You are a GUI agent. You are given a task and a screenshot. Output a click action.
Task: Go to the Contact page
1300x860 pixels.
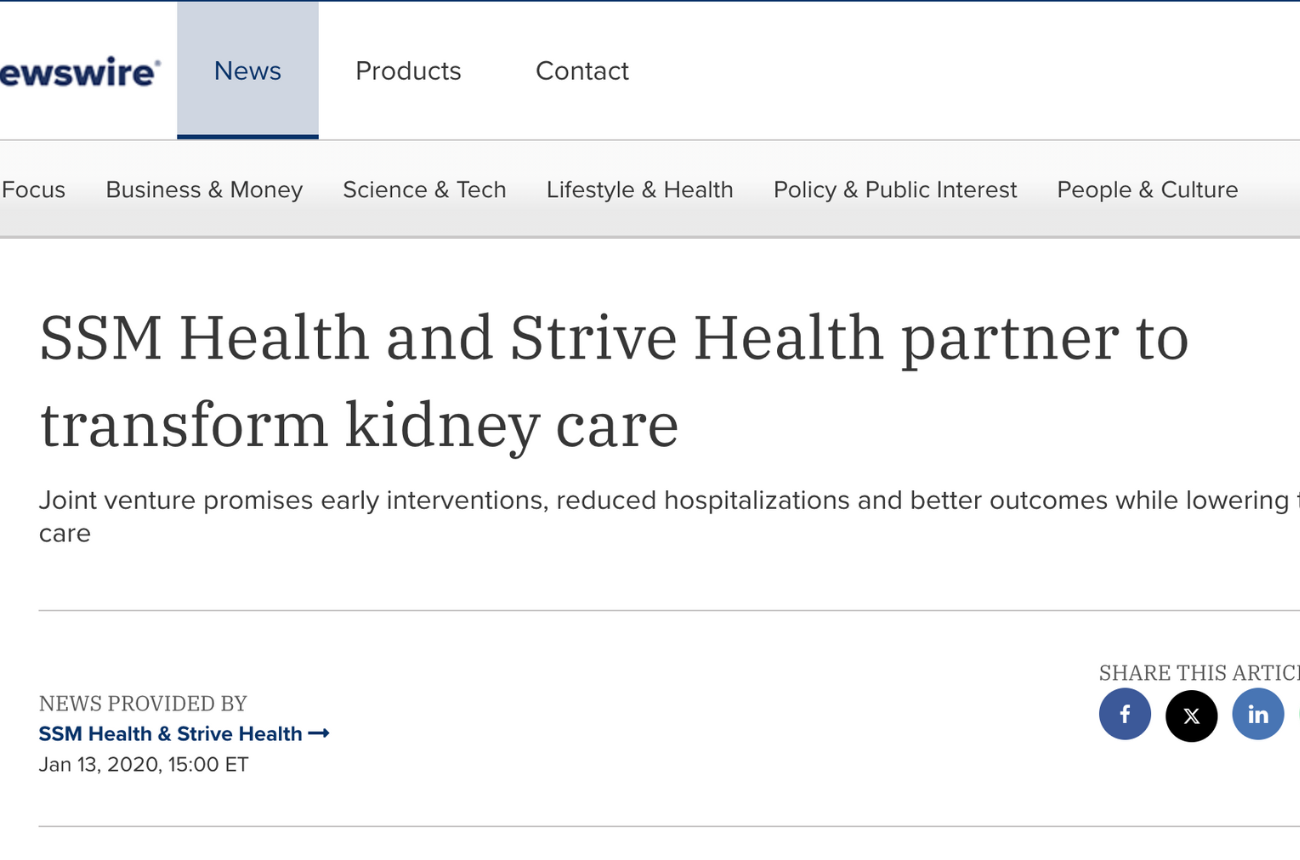coord(582,71)
